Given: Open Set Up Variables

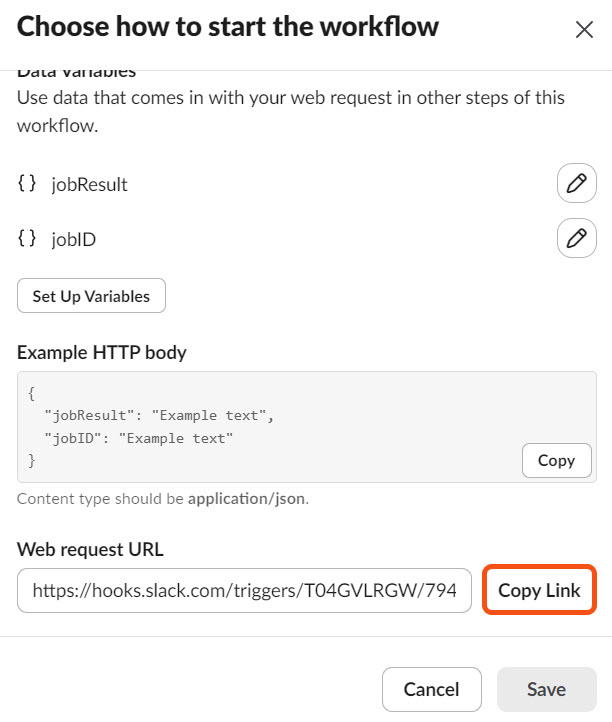Looking at the screenshot, I should click(91, 296).
